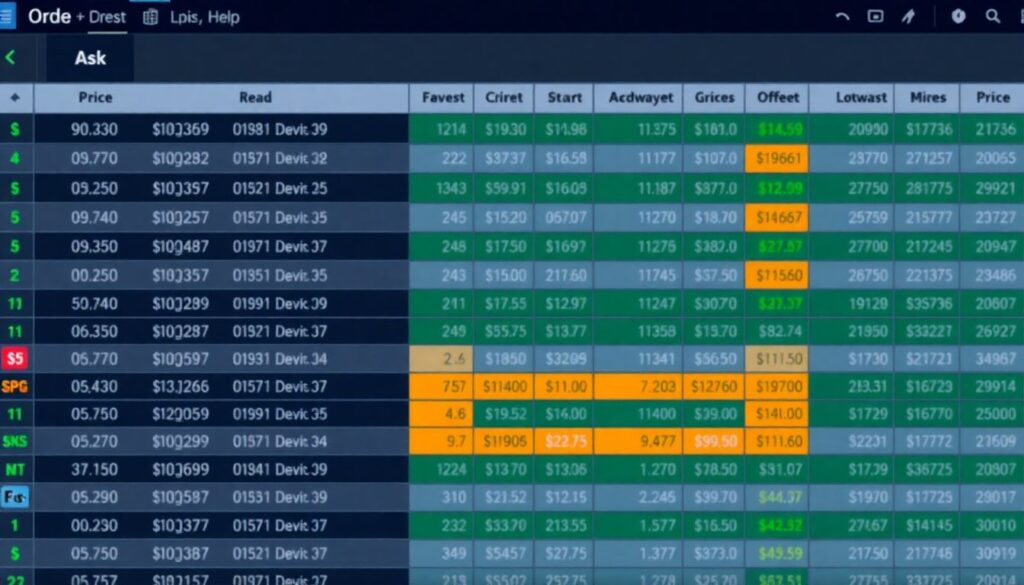Screen dimensions: 1024x585
Task: Select the row with price 90.330
Action: (95, 129)
